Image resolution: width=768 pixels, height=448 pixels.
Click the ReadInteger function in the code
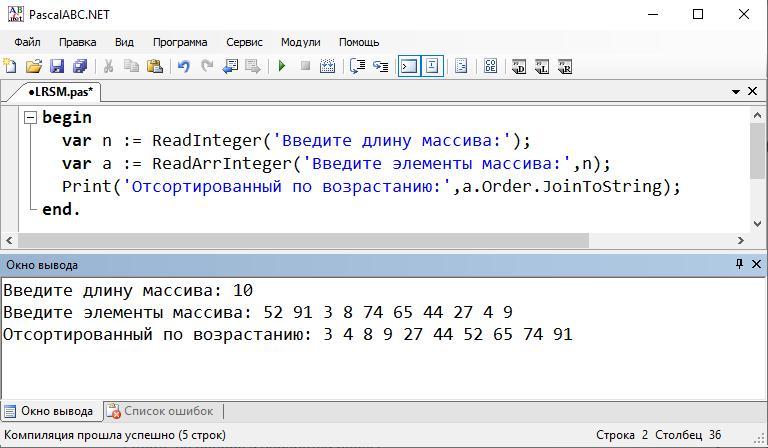(x=208, y=141)
